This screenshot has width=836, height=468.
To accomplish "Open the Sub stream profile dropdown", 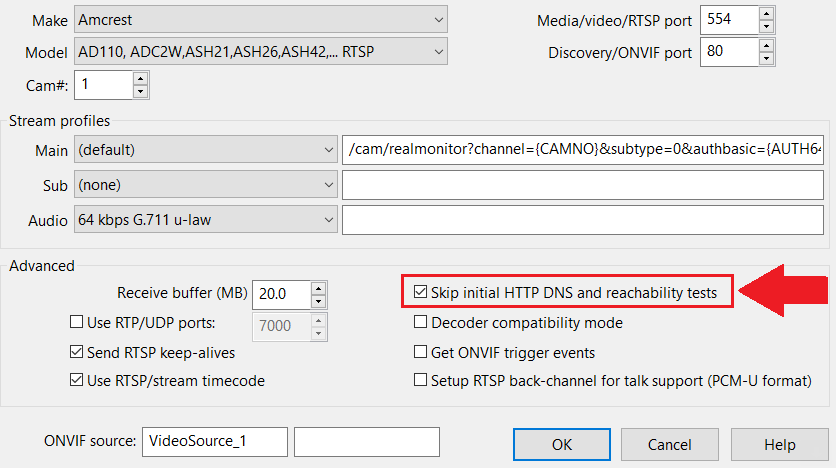I will [206, 185].
